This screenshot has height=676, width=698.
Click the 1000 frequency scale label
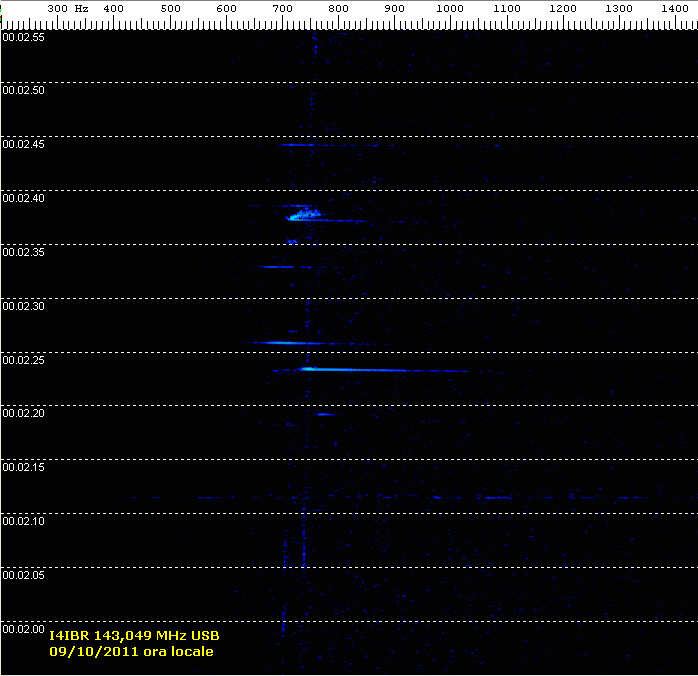pyautogui.click(x=450, y=8)
